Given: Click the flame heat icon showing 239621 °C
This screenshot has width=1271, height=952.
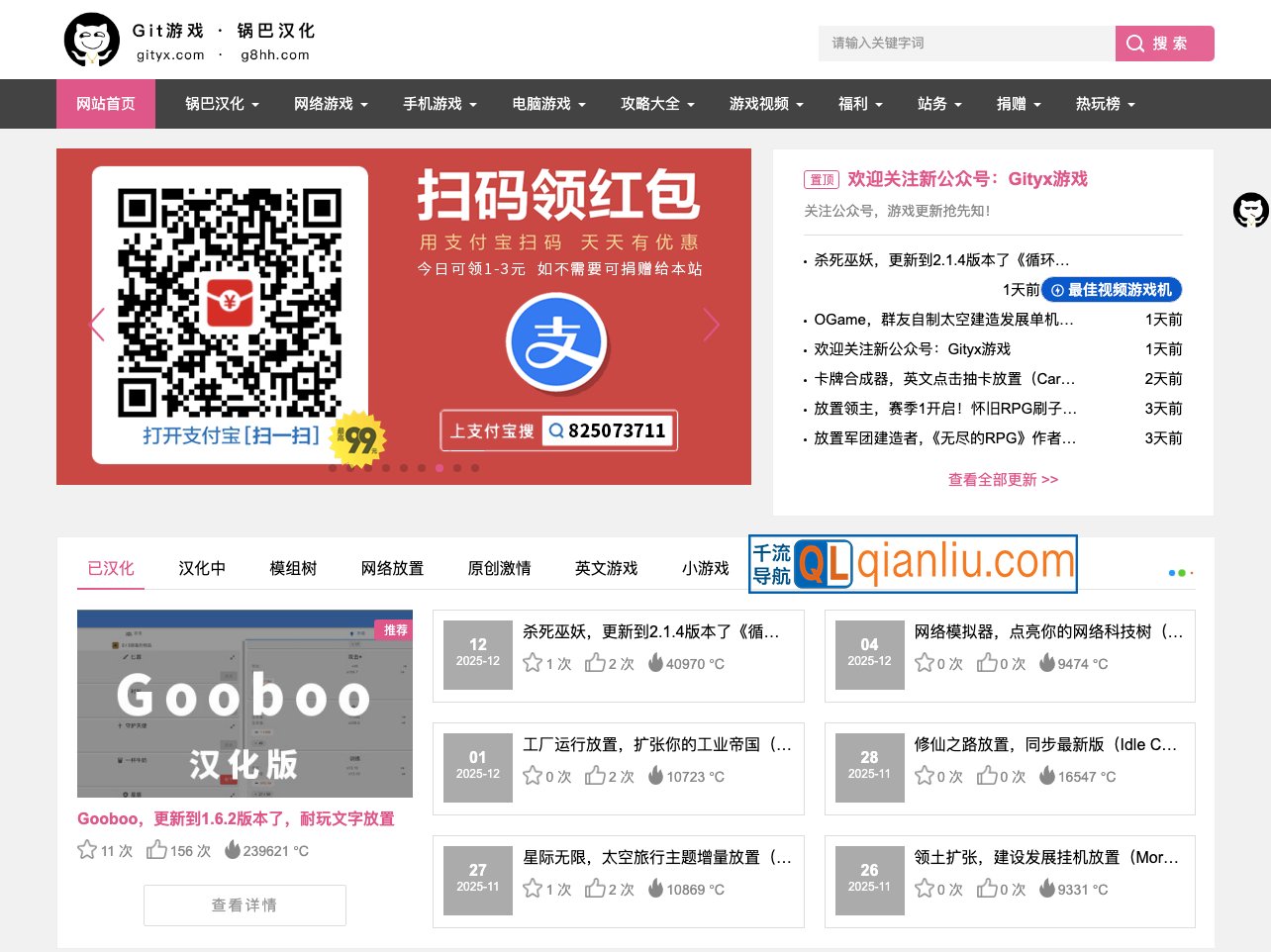Looking at the screenshot, I should click(231, 849).
